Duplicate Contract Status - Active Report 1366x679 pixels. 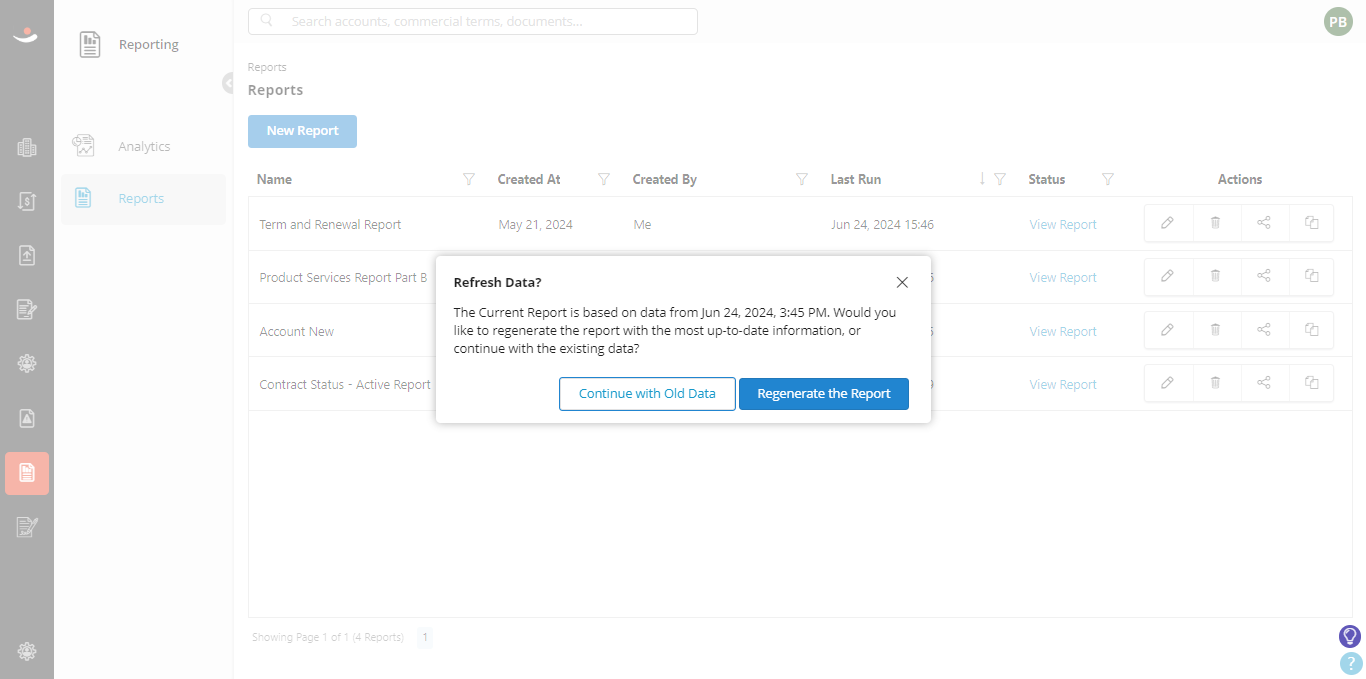[x=1312, y=383]
